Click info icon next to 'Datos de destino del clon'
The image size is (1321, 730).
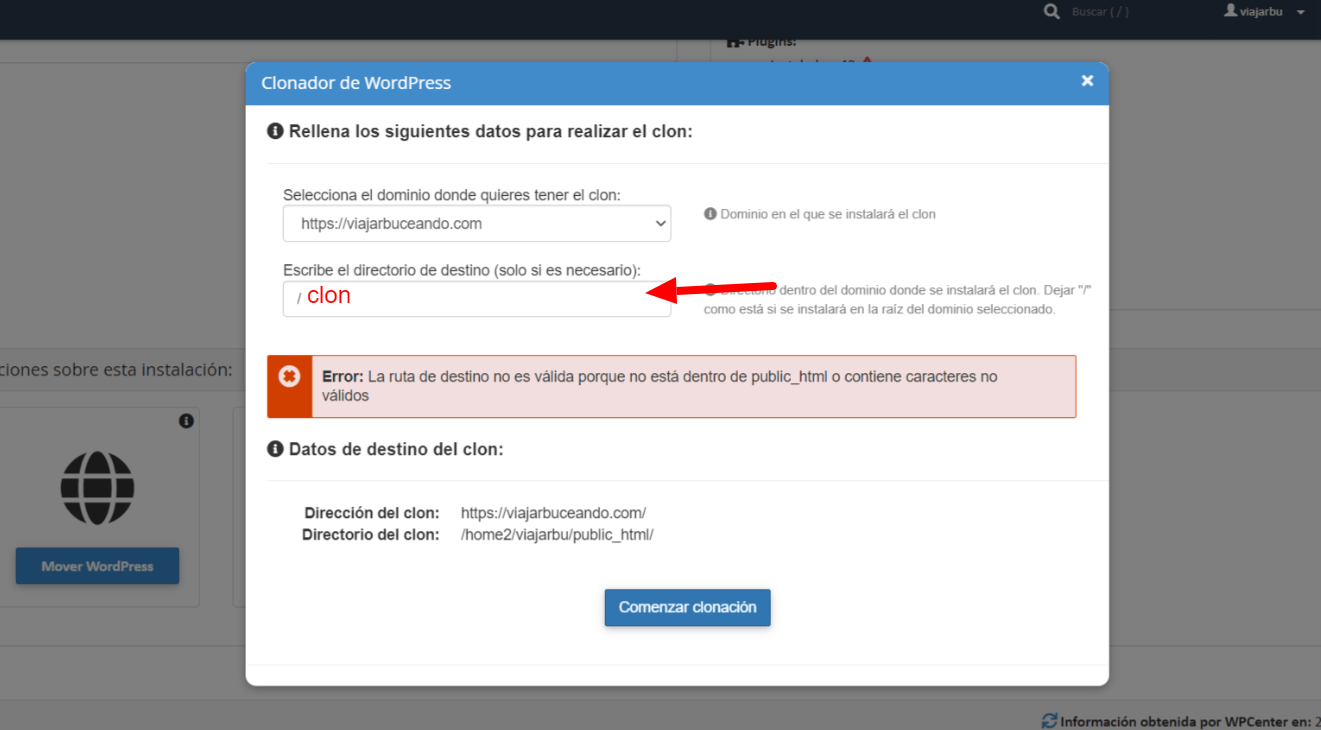click(x=275, y=449)
